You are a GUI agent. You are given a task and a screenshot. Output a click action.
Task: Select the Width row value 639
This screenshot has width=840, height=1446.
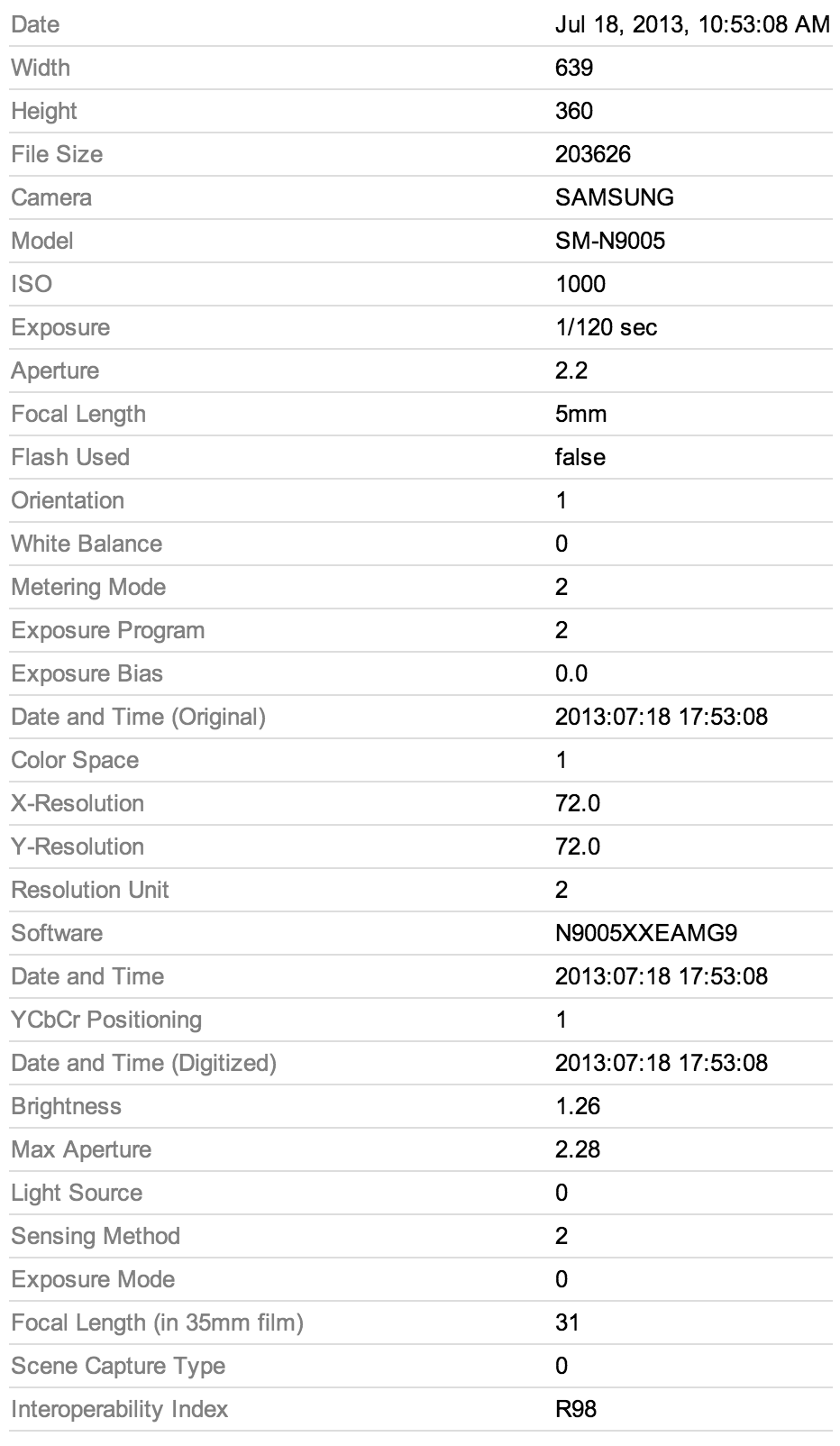click(x=574, y=68)
